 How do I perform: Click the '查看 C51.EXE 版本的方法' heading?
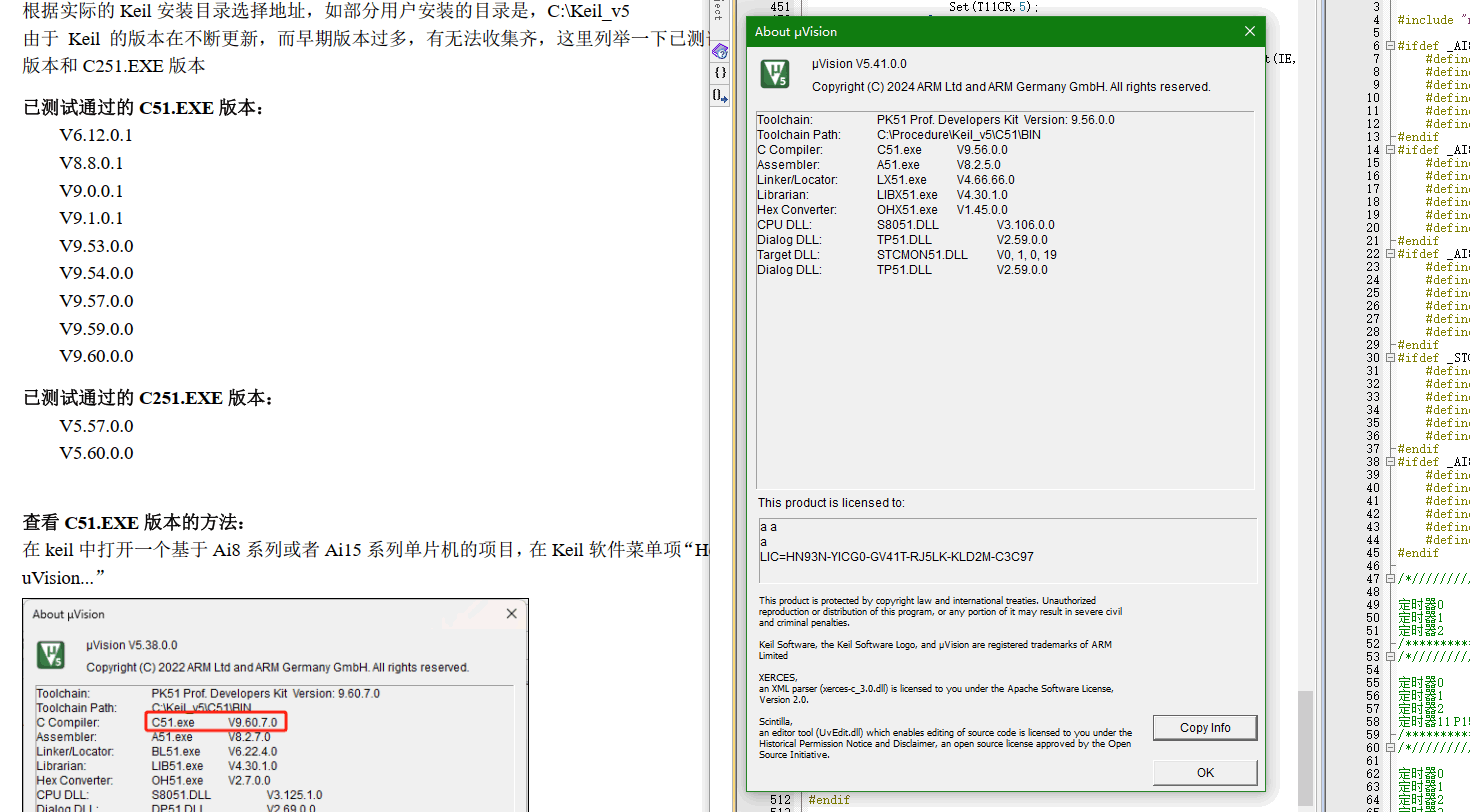tap(133, 523)
